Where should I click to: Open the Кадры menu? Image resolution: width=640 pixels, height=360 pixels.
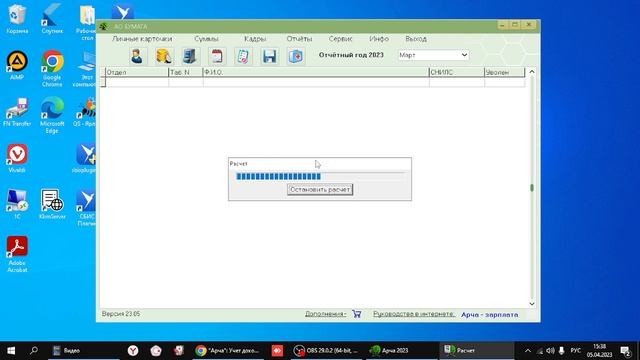pyautogui.click(x=255, y=39)
